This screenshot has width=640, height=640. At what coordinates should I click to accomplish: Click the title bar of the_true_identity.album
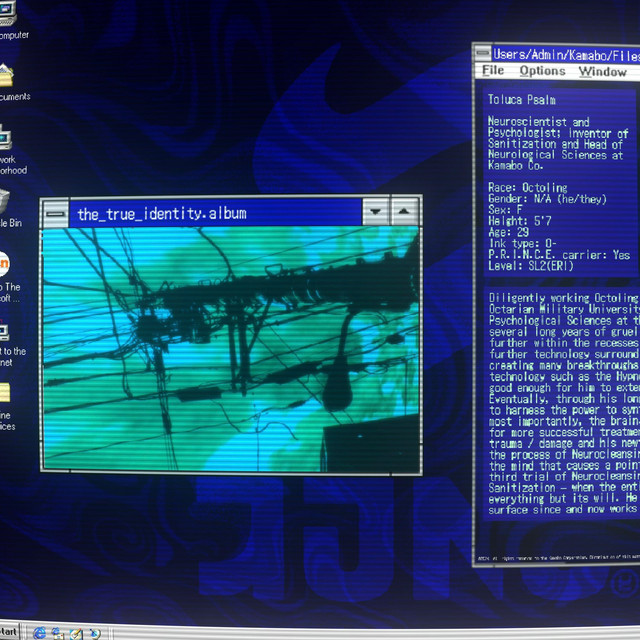coord(216,213)
